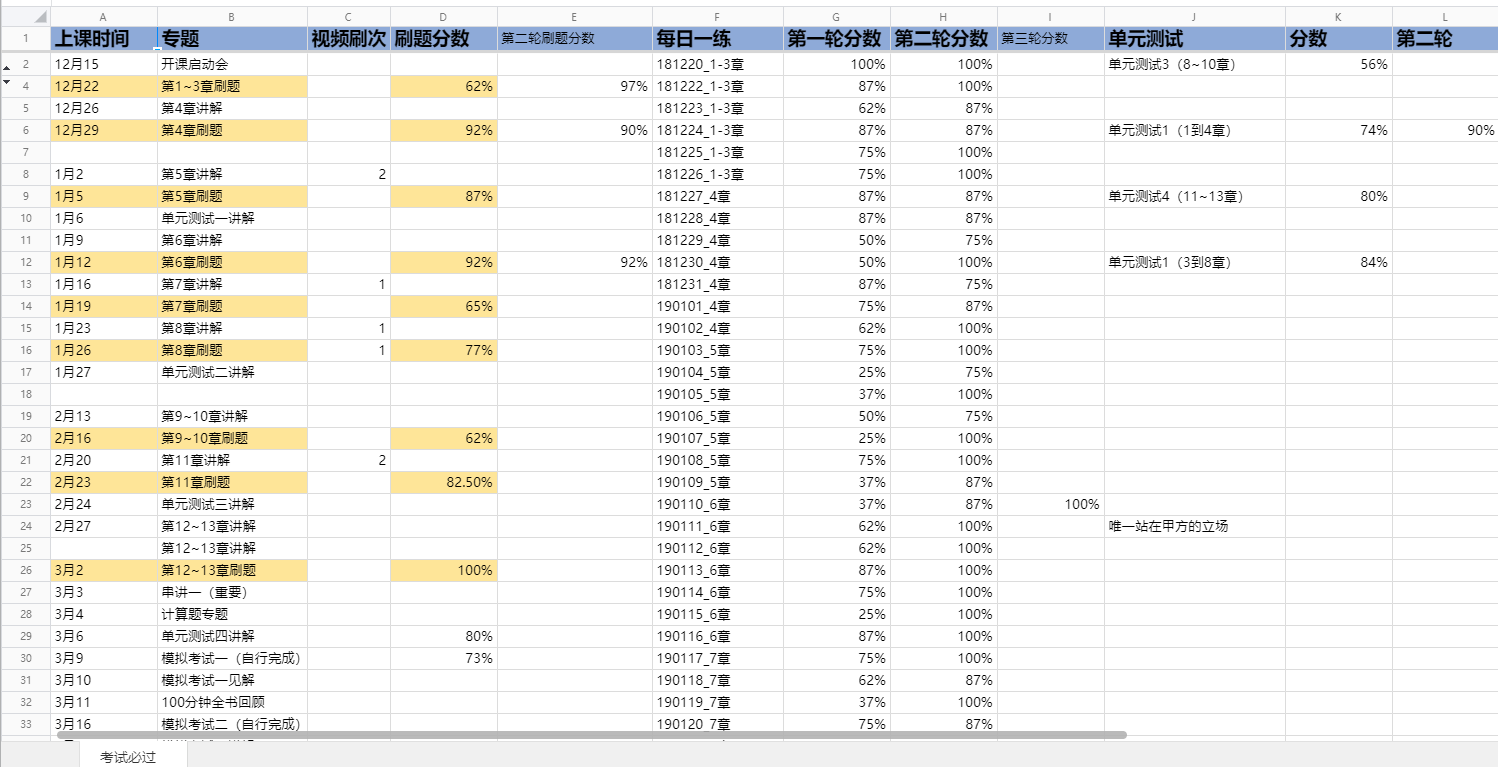Select the 第4章讲解 cell

click(x=232, y=108)
